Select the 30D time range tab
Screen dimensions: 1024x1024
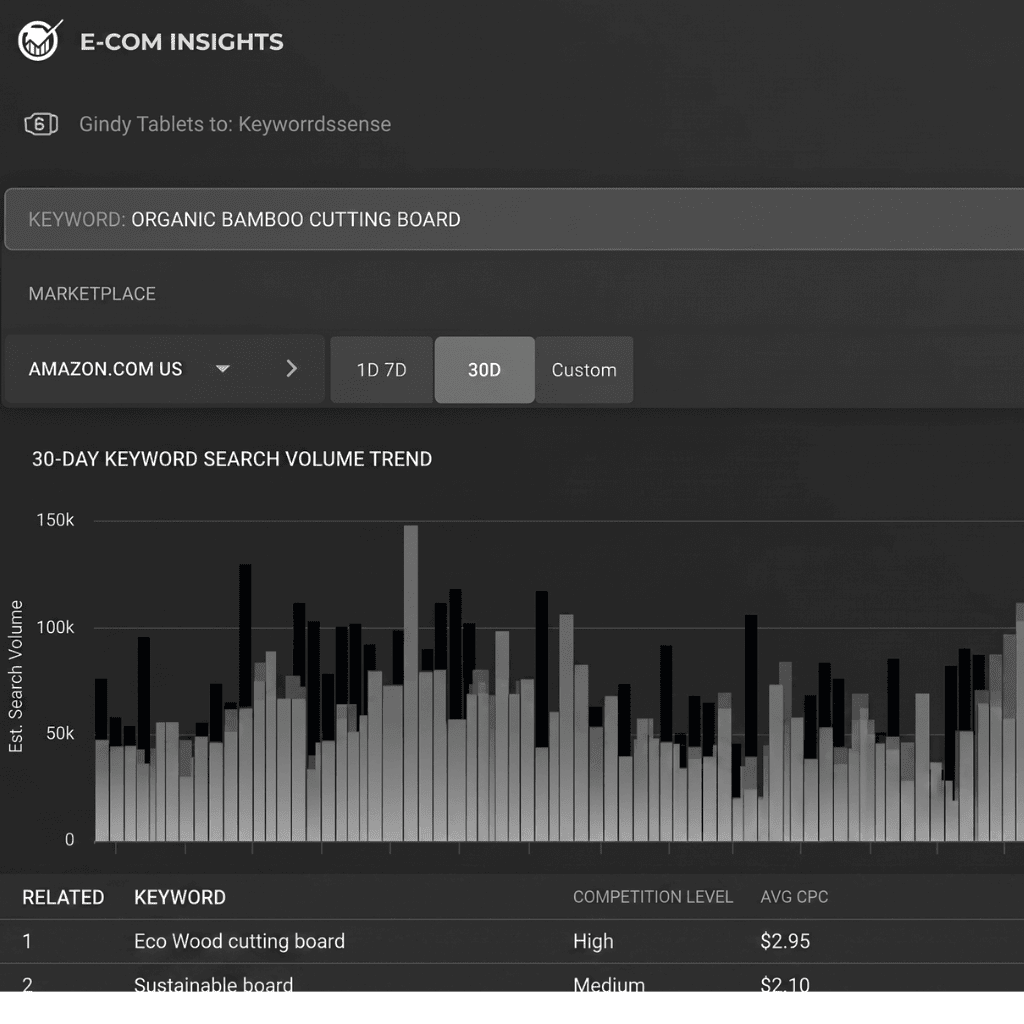click(x=485, y=370)
